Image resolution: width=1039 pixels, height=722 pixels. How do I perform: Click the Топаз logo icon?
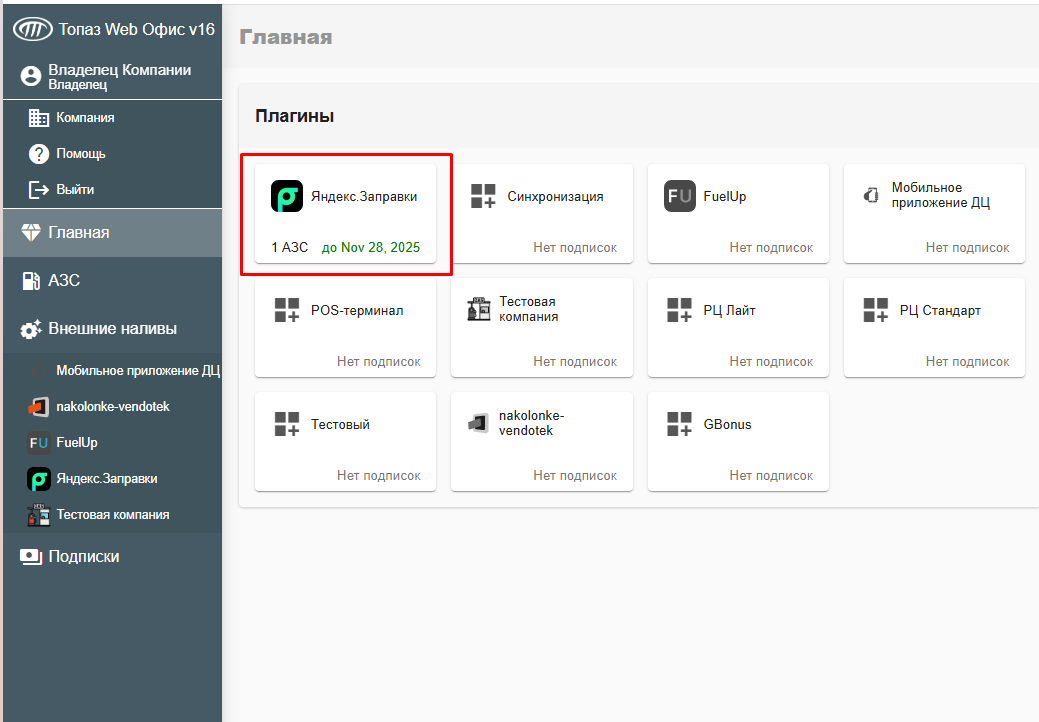[32, 29]
